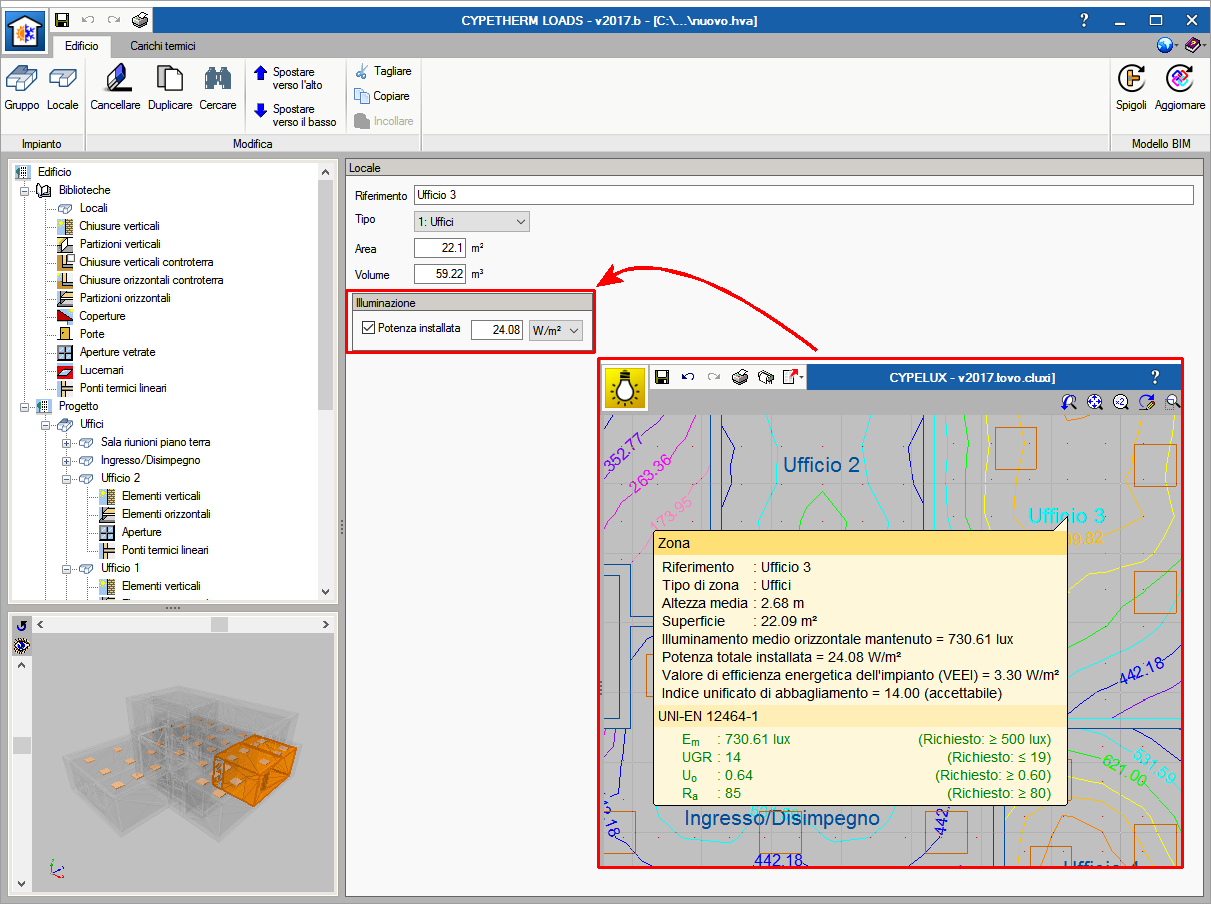Click the globe language icon
The width and height of the screenshot is (1211, 904).
pos(1165,45)
